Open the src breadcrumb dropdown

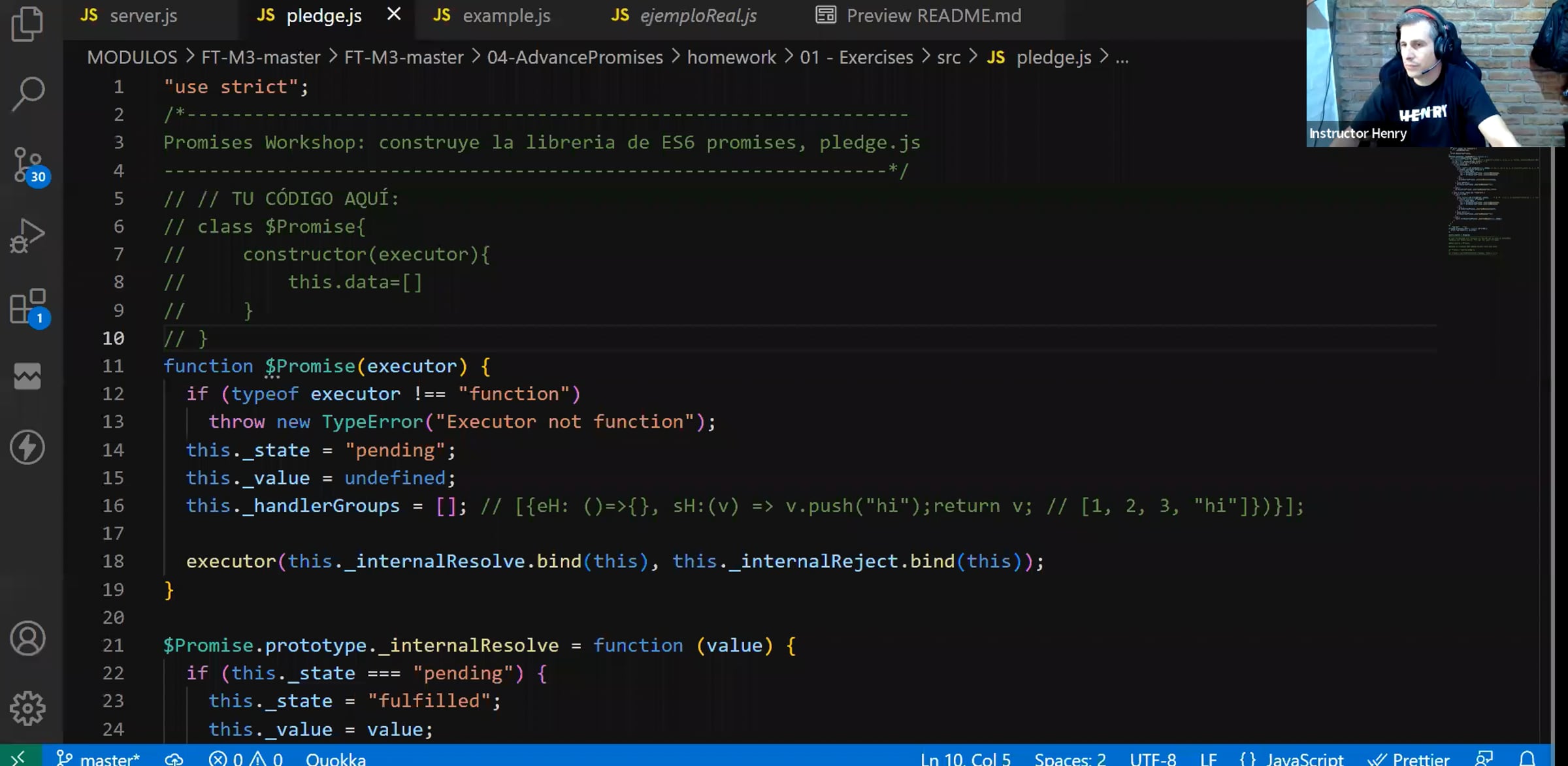[948, 57]
